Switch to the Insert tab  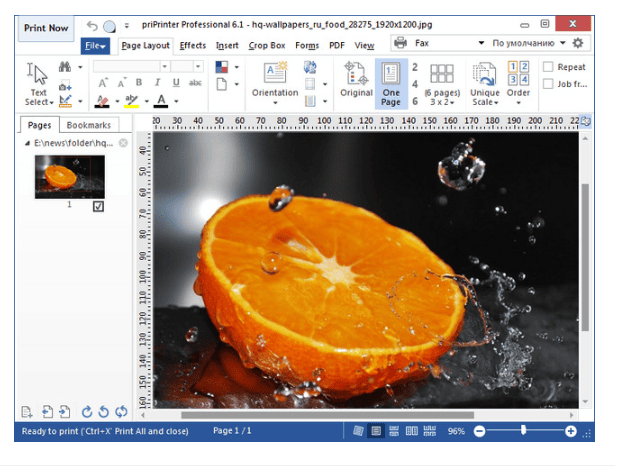(x=227, y=46)
